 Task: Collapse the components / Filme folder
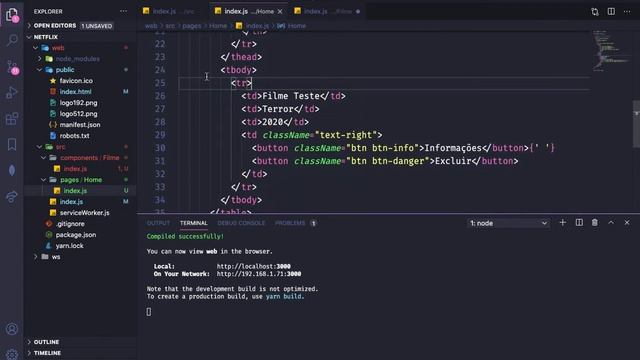pyautogui.click(x=80, y=158)
